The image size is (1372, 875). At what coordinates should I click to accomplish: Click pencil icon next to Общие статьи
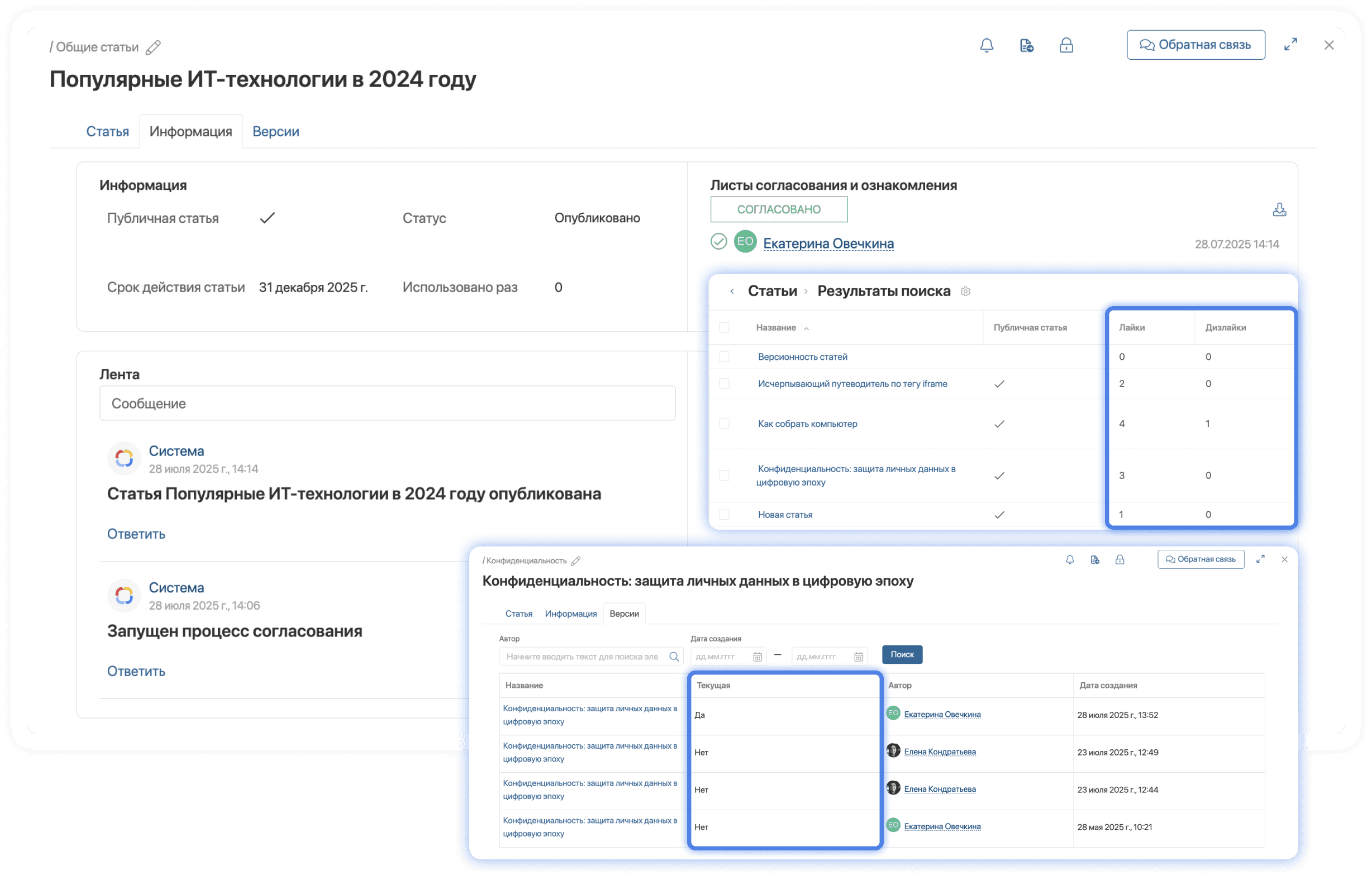coord(153,47)
